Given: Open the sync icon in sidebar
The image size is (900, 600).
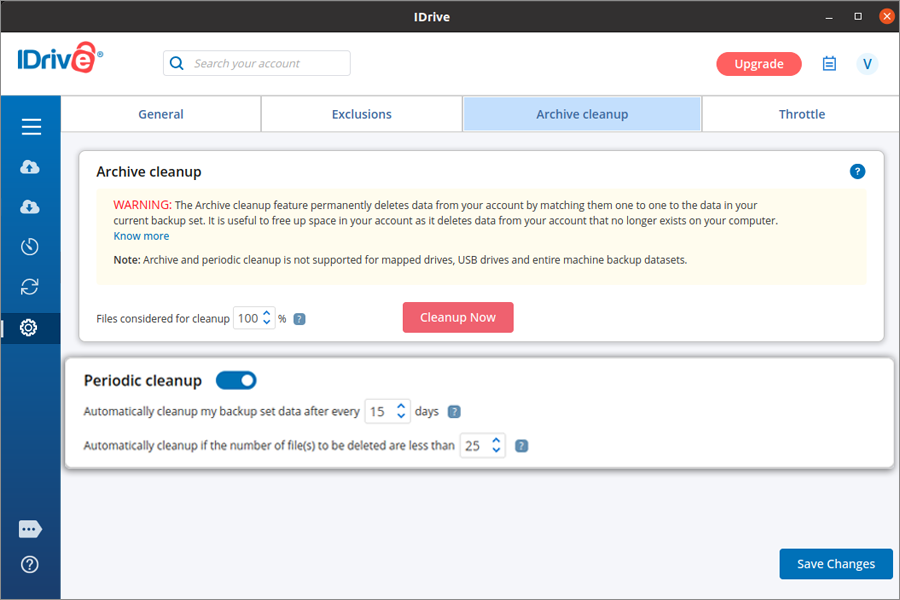Looking at the screenshot, I should click(x=30, y=287).
